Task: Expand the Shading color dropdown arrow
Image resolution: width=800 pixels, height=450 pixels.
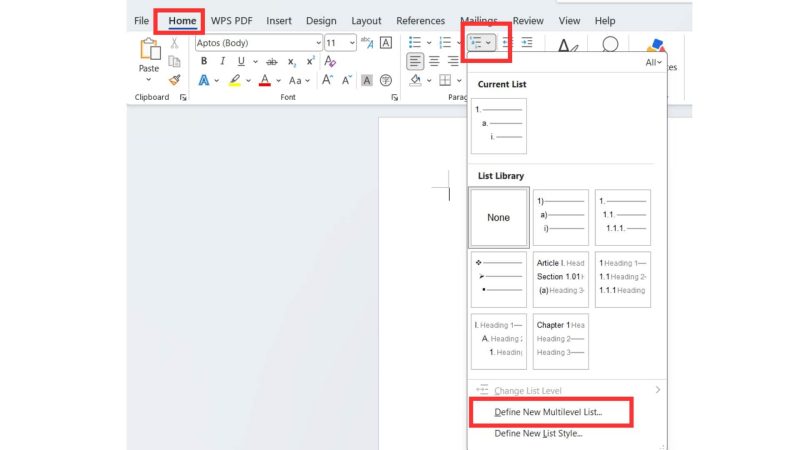Action: (429, 81)
